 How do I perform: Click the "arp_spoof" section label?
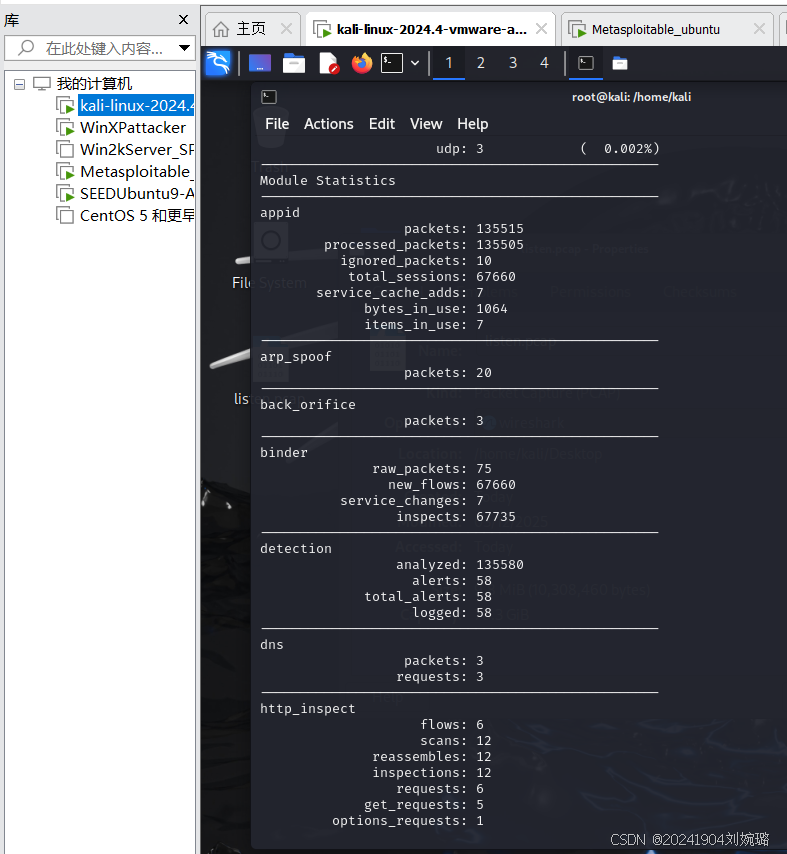pos(295,357)
